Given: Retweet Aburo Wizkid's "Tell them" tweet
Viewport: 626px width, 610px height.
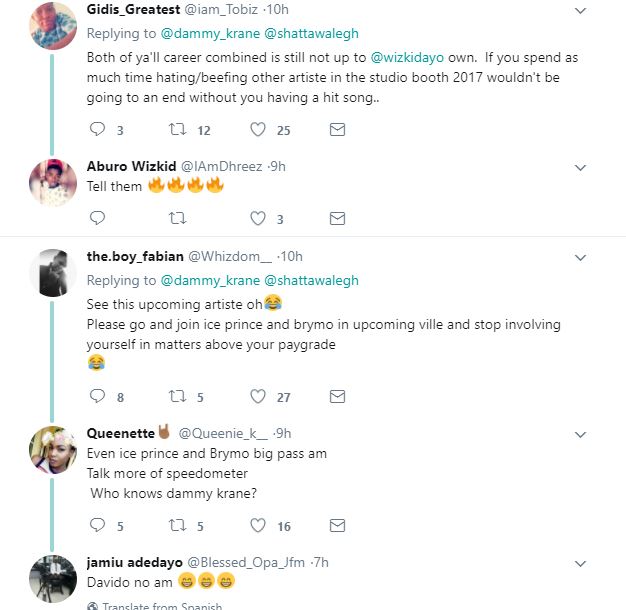Looking at the screenshot, I should [178, 218].
